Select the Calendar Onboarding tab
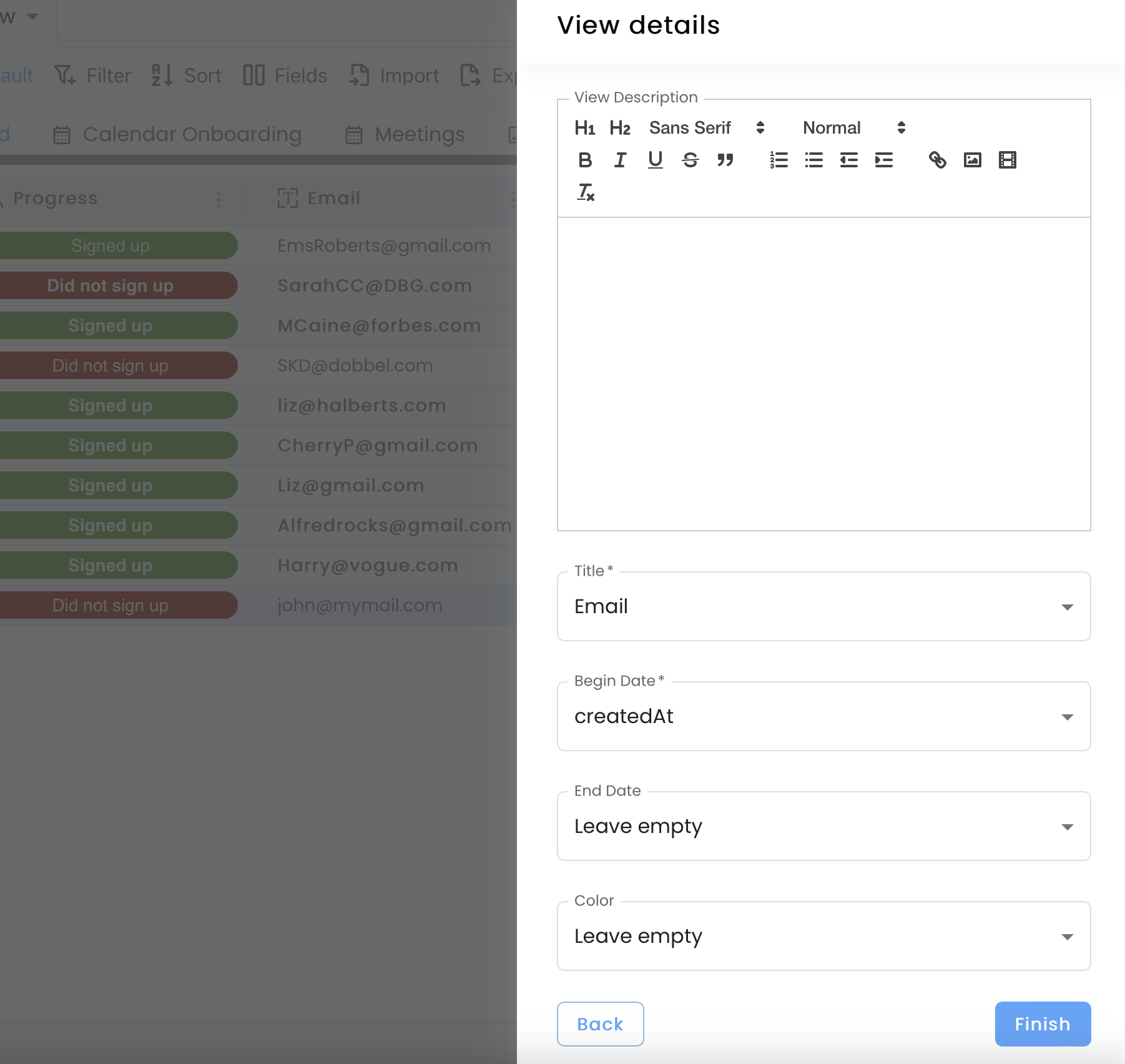This screenshot has width=1125, height=1064. 192,134
